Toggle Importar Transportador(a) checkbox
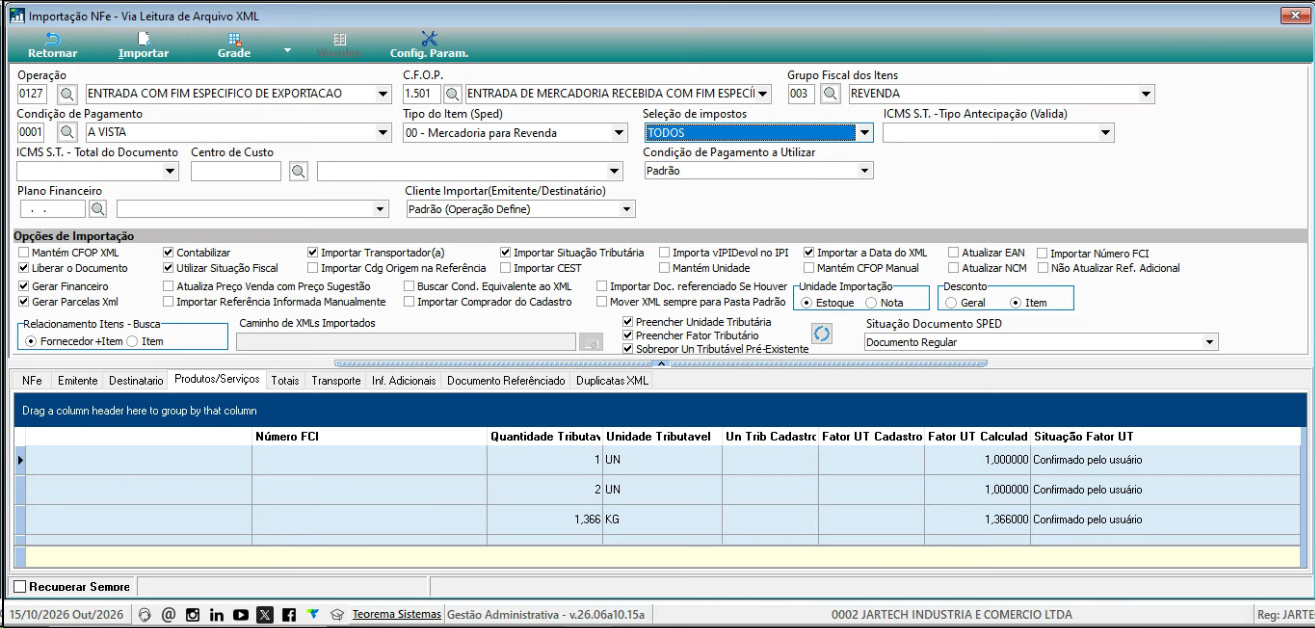1315x628 pixels. [313, 253]
